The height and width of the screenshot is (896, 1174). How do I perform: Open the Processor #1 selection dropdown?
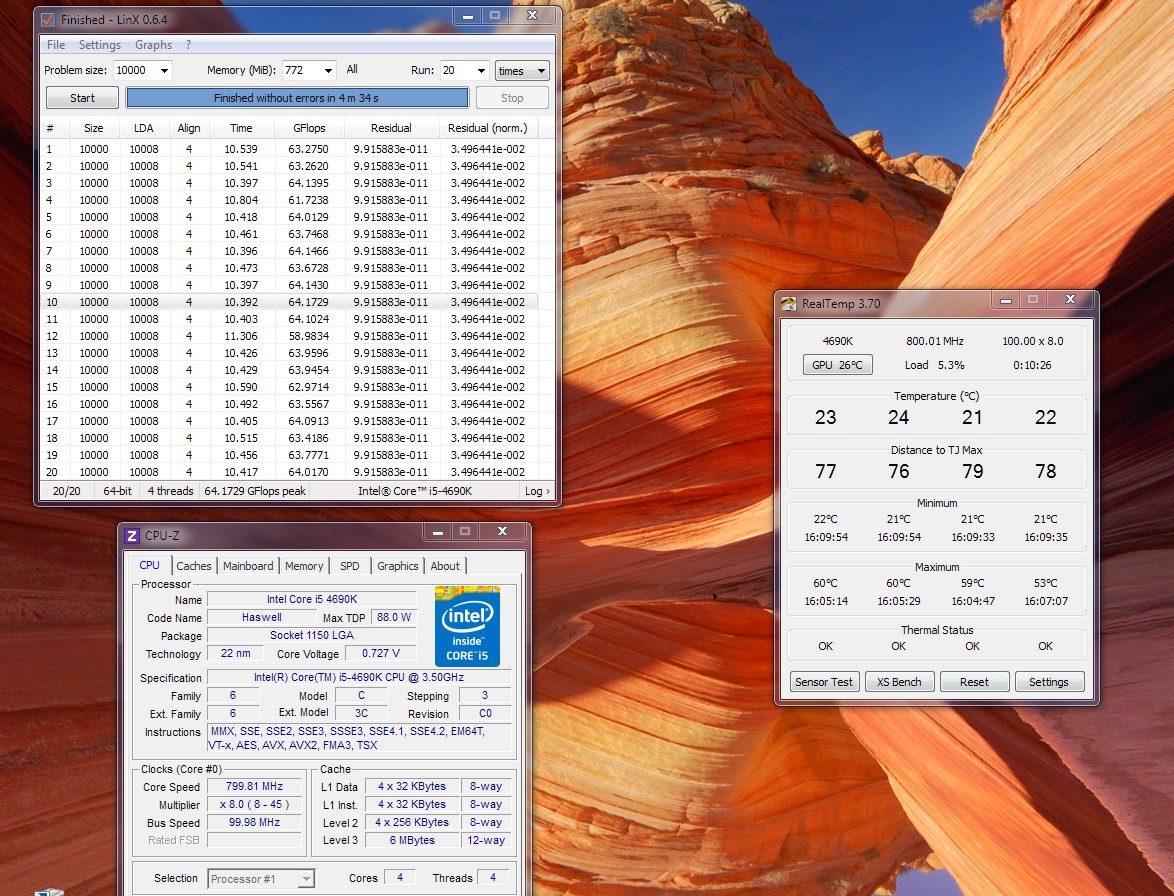261,879
